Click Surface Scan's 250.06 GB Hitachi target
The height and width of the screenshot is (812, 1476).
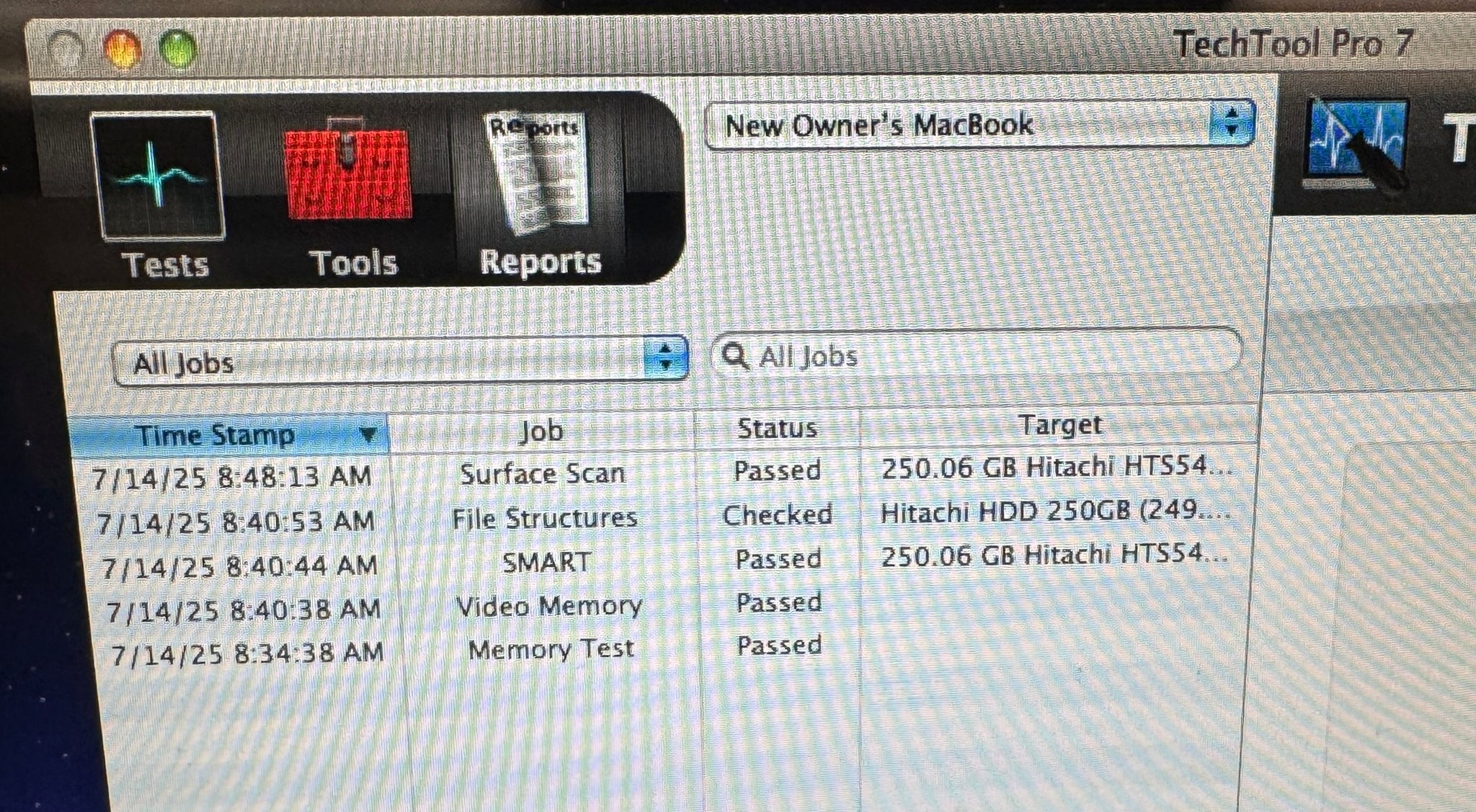point(1057,467)
